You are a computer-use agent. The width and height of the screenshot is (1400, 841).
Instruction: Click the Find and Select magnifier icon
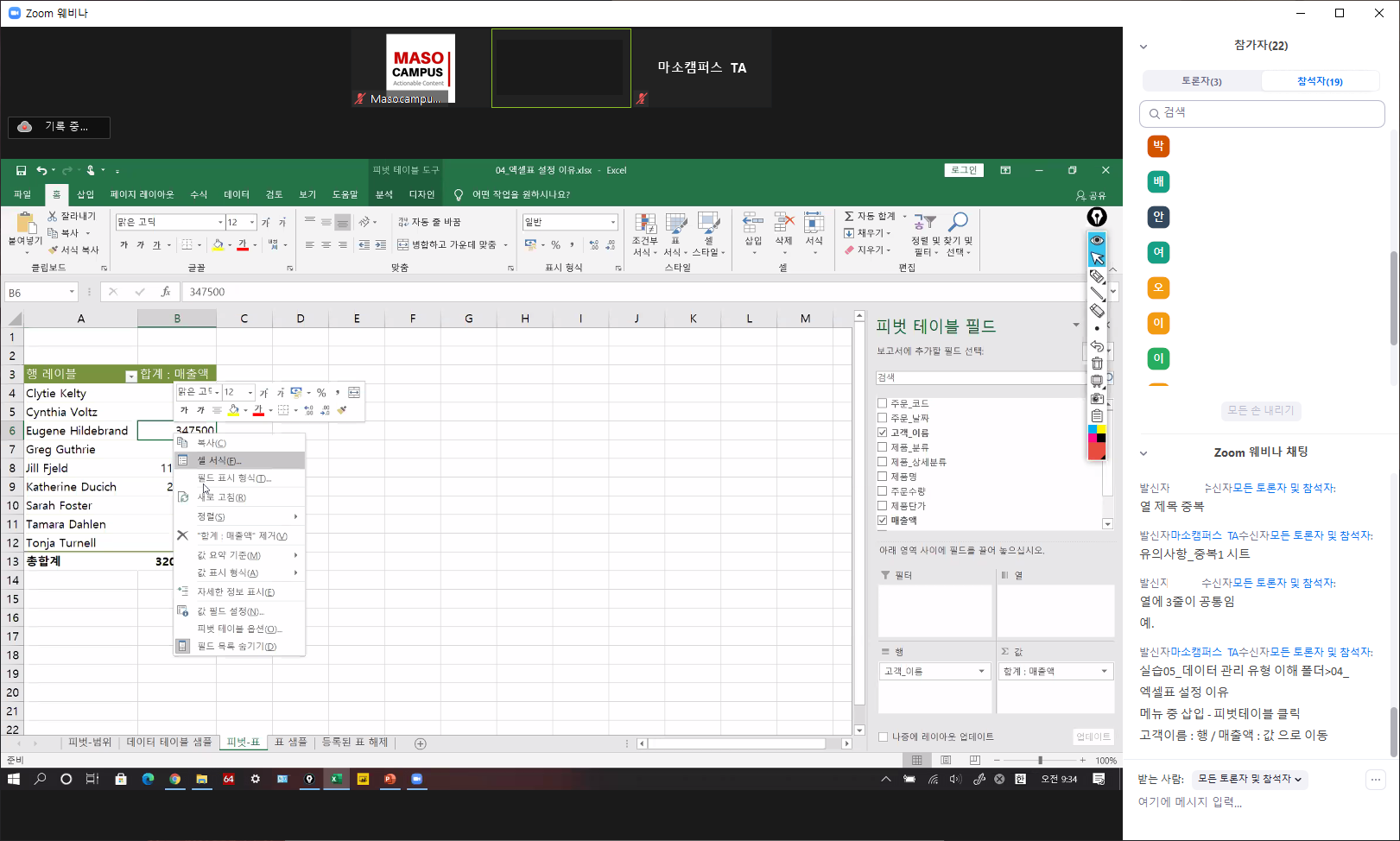958,223
